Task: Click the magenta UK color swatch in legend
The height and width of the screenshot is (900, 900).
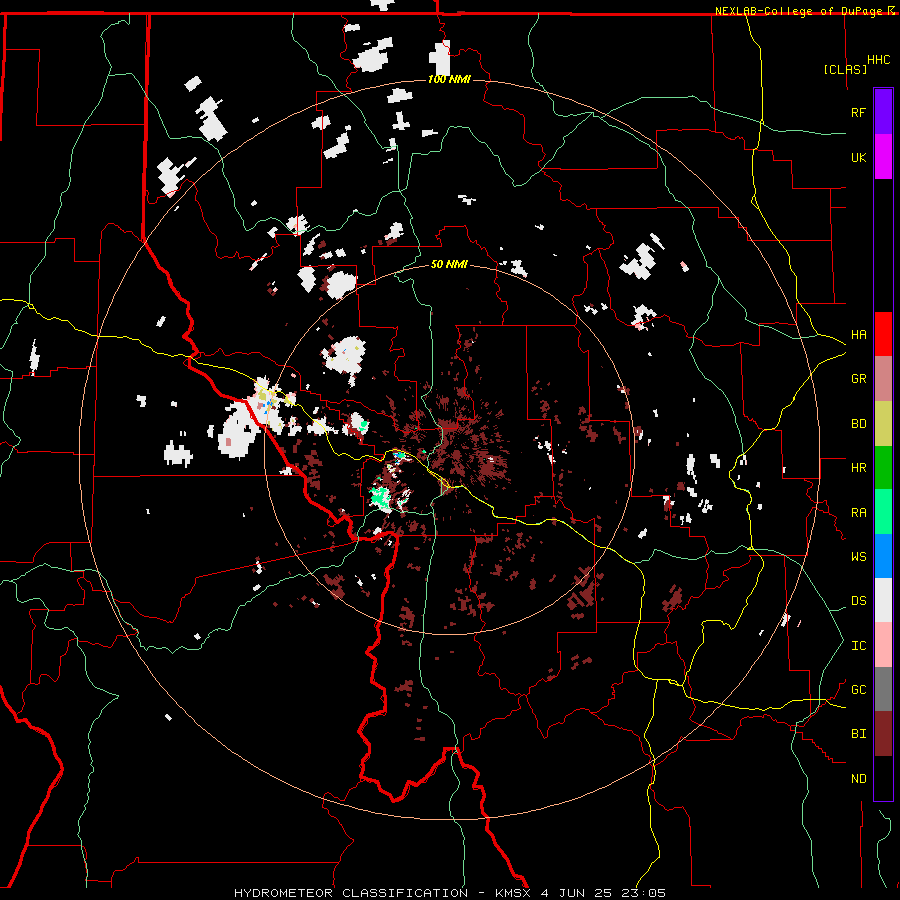Action: pyautogui.click(x=883, y=157)
